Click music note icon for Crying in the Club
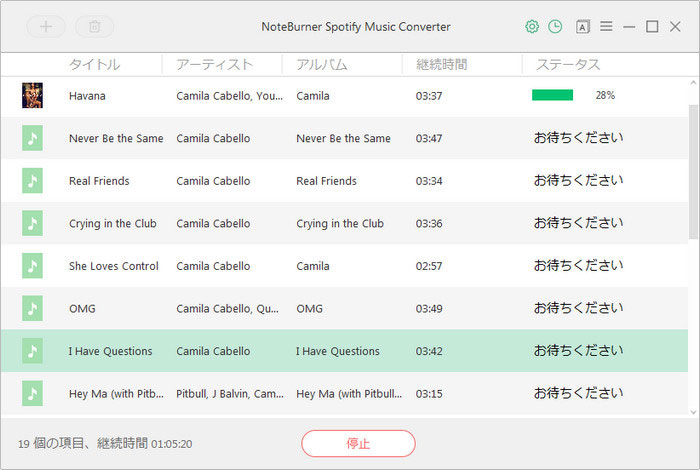This screenshot has height=470, width=700. (33, 223)
